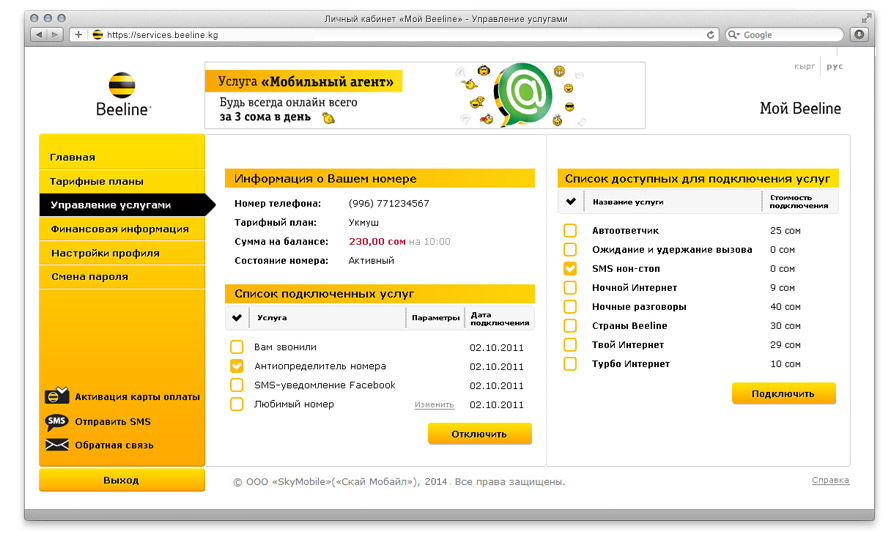
Task: Click the Мобильный агент banner headline
Action: [304, 82]
